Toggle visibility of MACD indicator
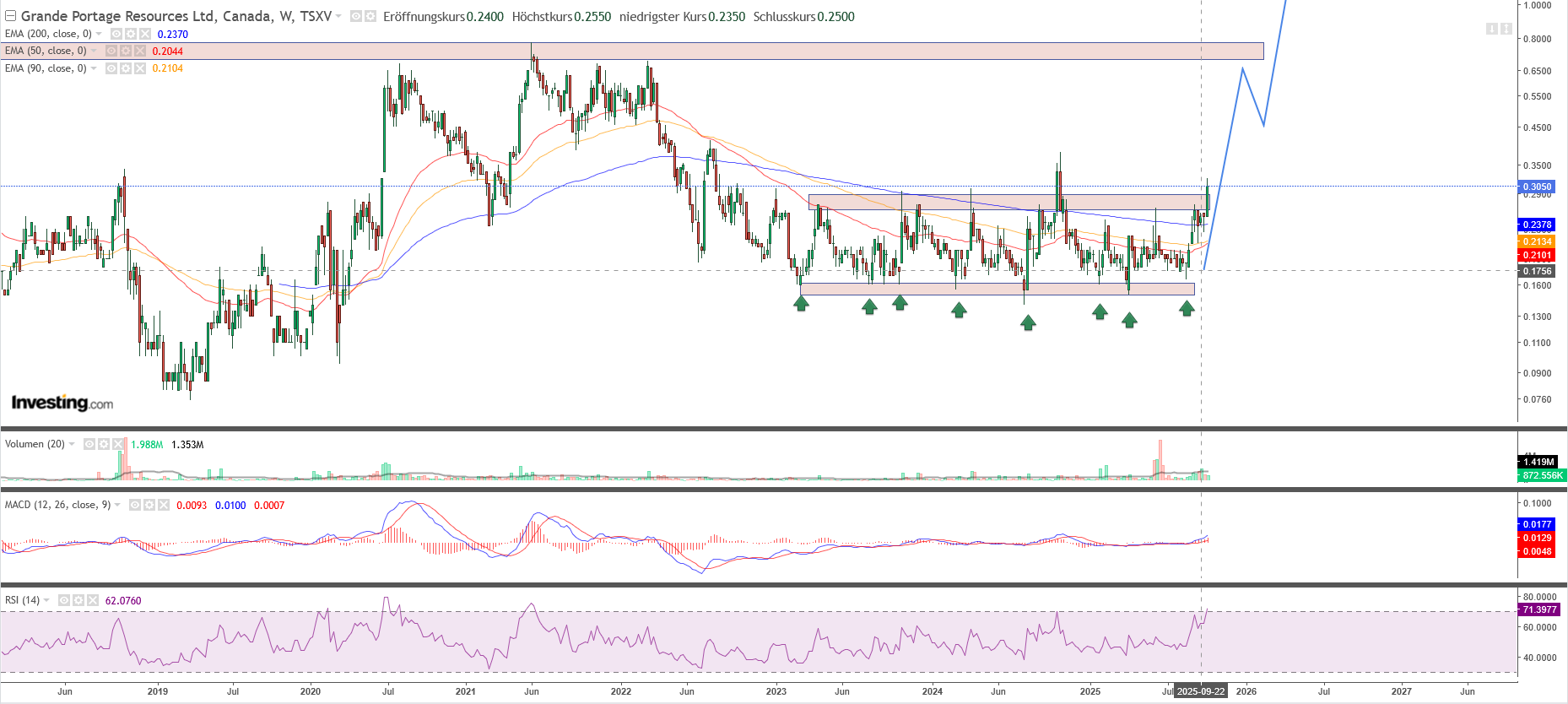The image size is (1568, 704). [x=135, y=505]
